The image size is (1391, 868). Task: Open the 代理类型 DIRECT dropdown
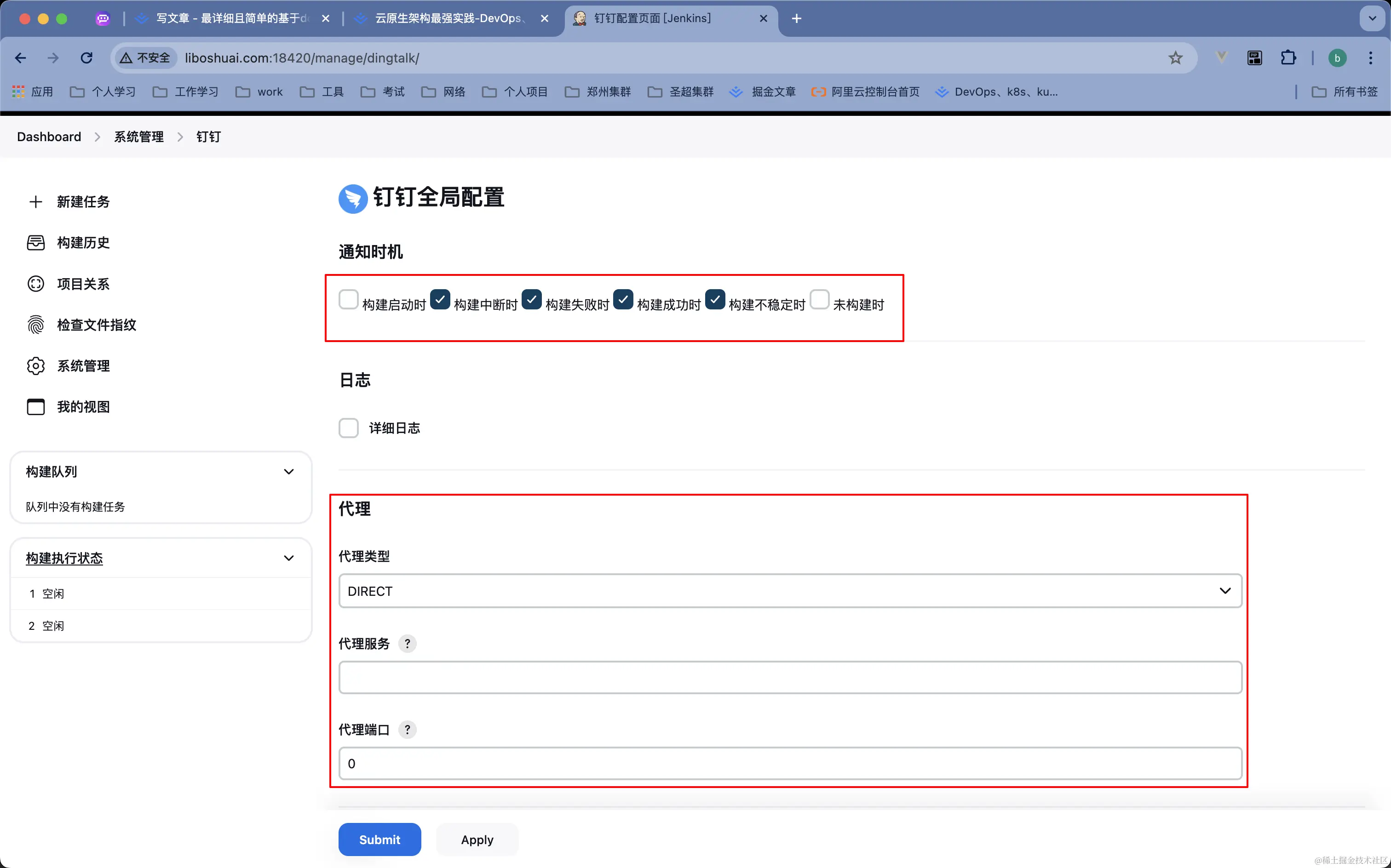click(790, 591)
